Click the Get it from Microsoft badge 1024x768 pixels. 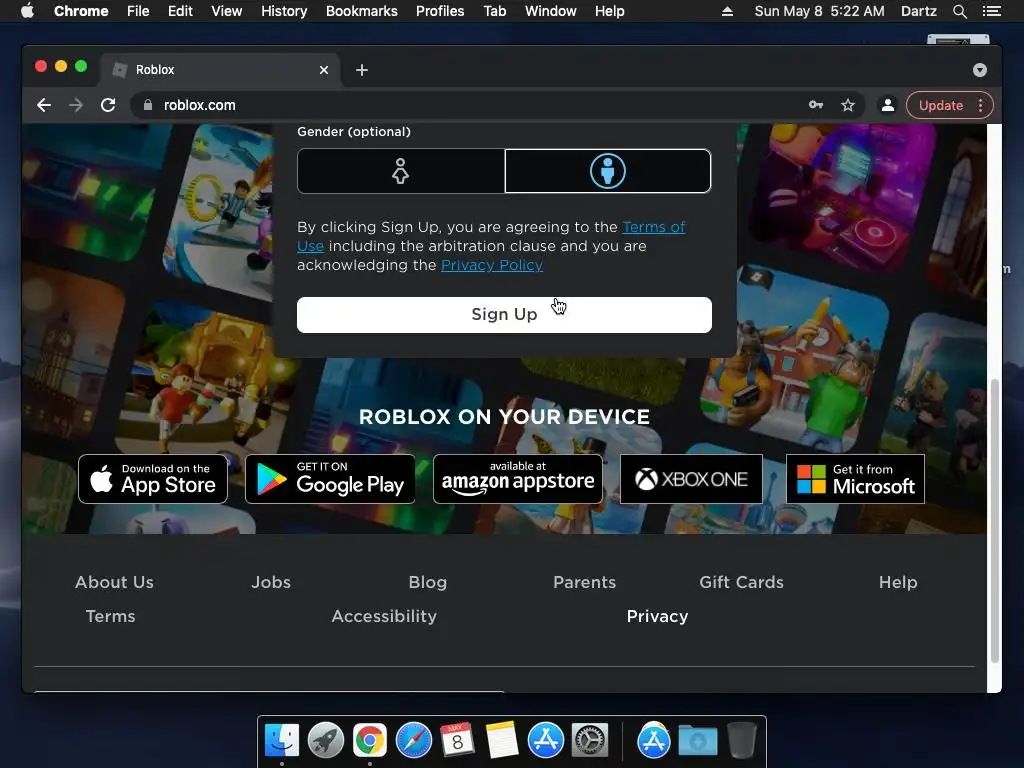(855, 479)
